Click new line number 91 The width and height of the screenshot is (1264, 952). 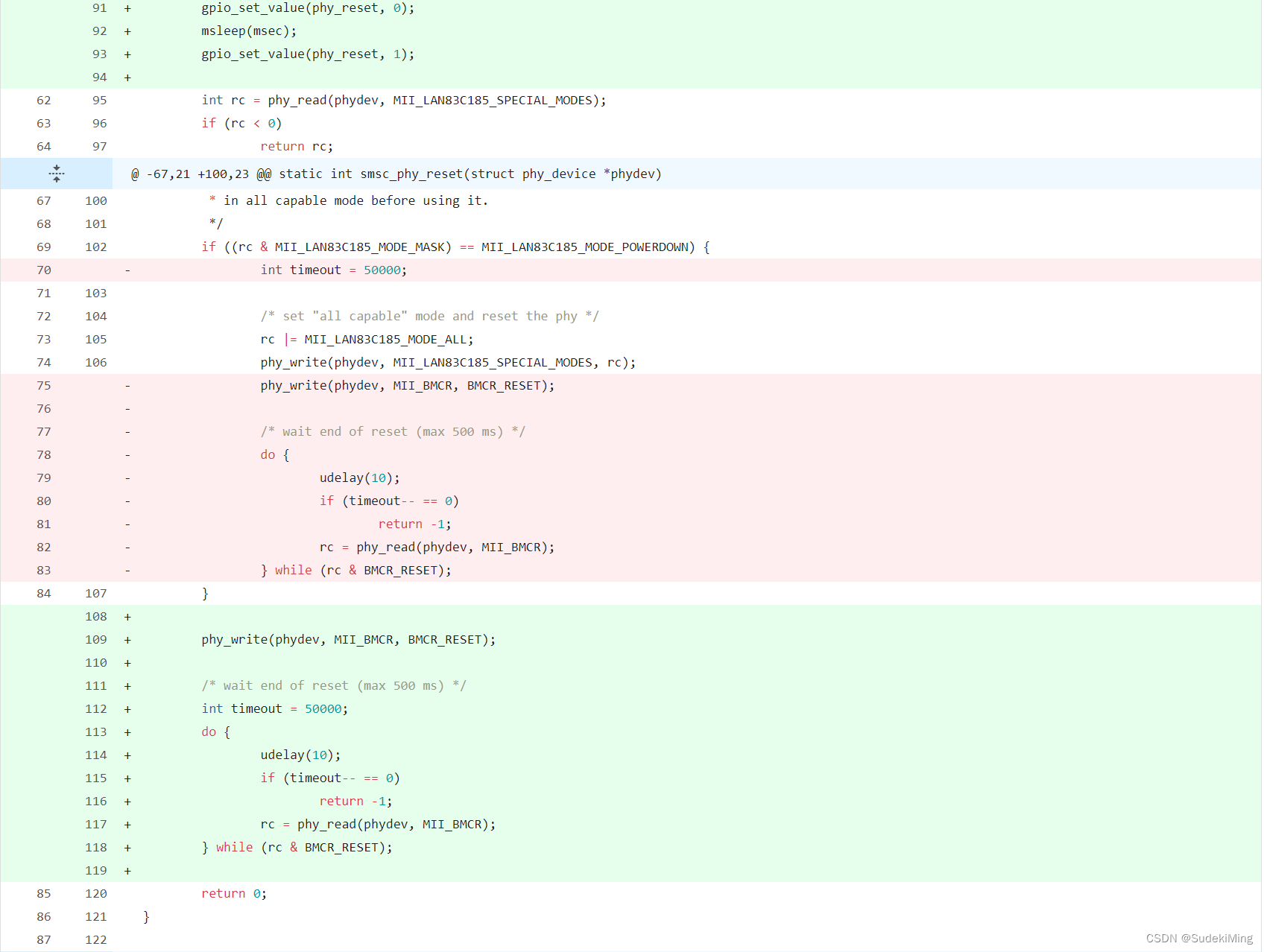pos(100,7)
